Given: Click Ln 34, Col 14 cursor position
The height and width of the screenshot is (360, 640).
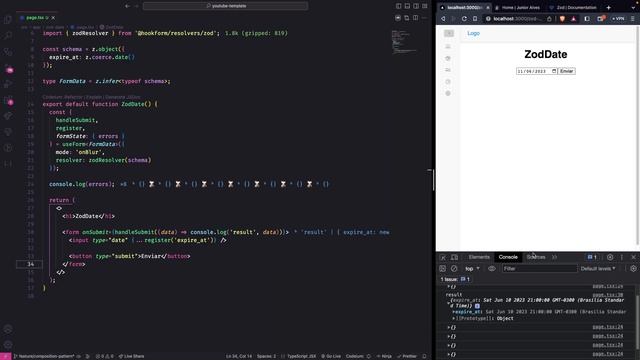Looking at the screenshot, I should click(x=239, y=356).
